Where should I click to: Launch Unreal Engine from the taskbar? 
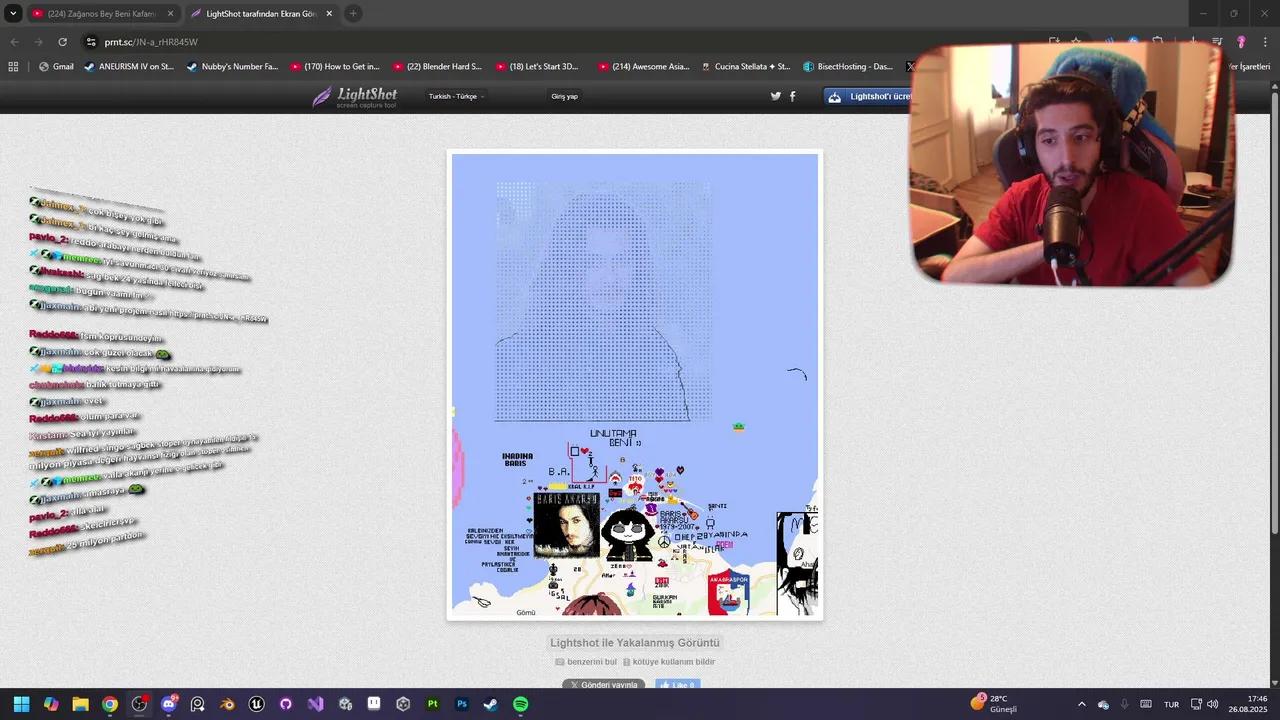[257, 704]
